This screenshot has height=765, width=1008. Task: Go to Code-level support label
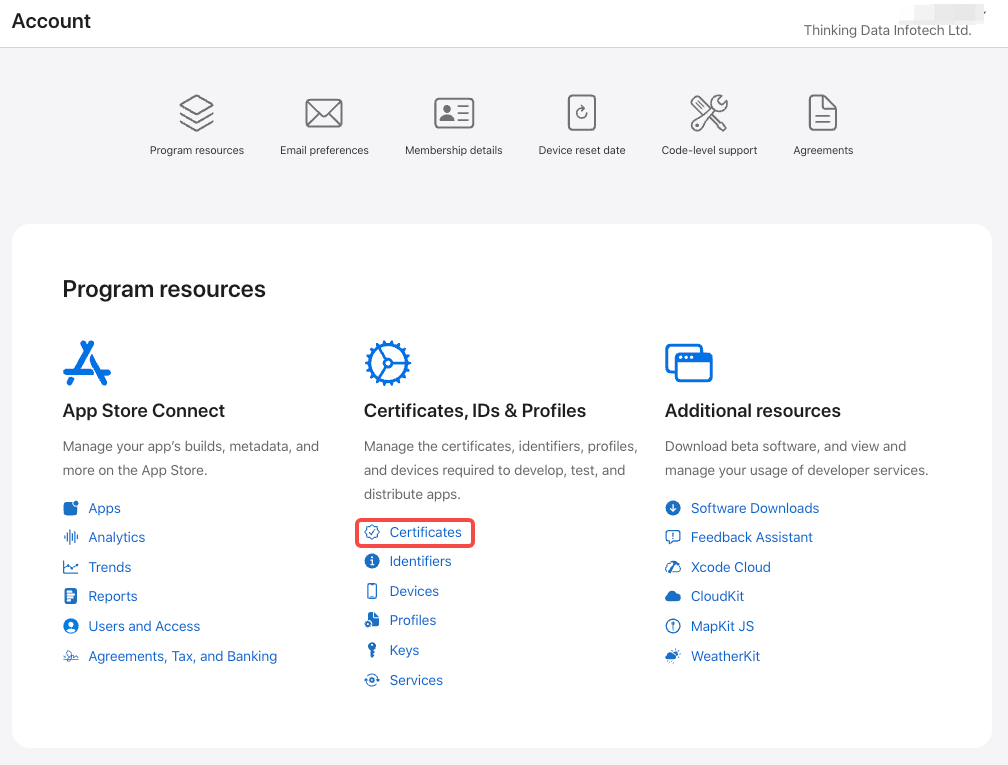click(709, 150)
